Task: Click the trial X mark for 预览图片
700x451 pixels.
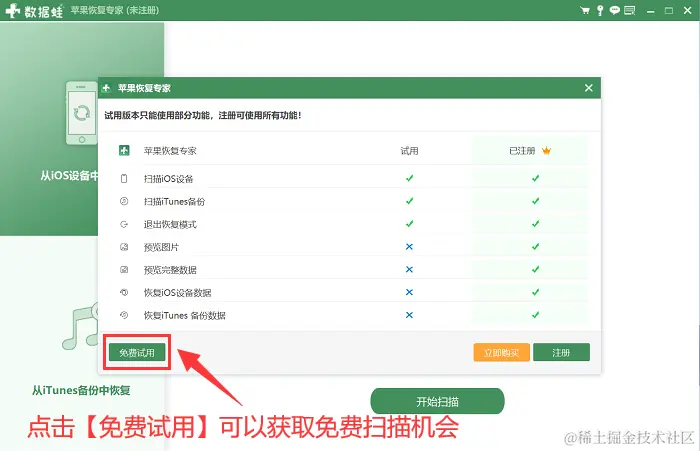Action: pyautogui.click(x=409, y=246)
